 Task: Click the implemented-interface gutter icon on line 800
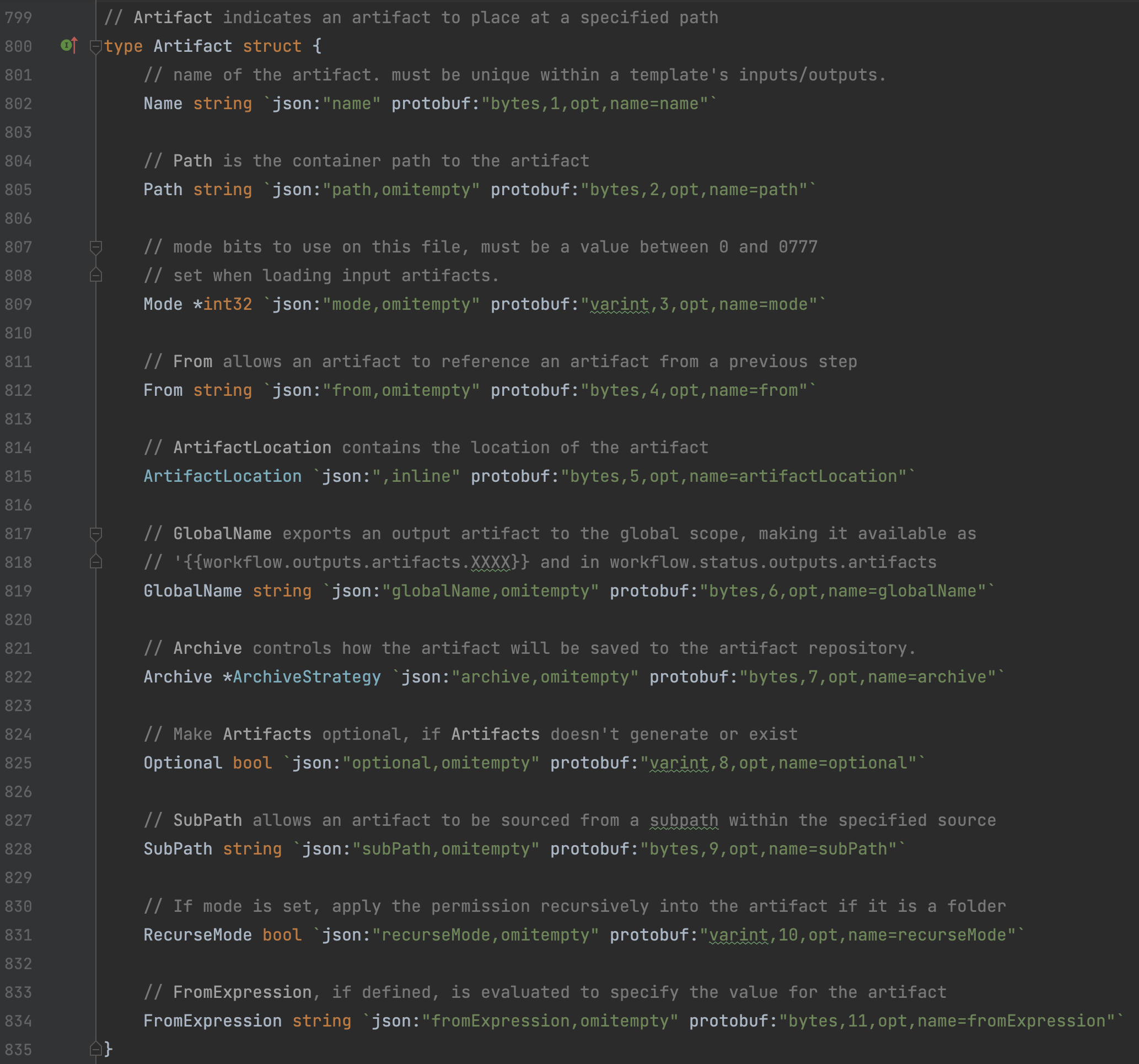pyautogui.click(x=68, y=45)
